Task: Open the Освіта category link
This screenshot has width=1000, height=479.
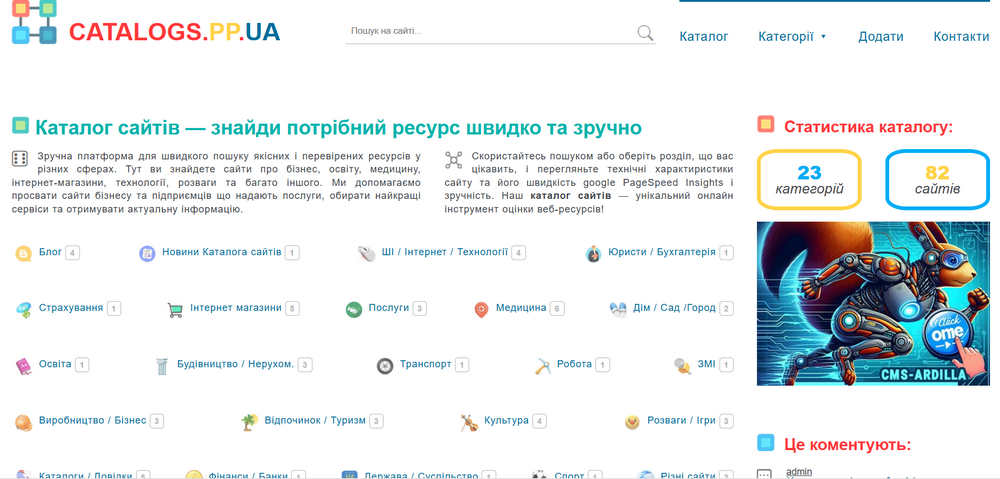Action: pyautogui.click(x=55, y=364)
